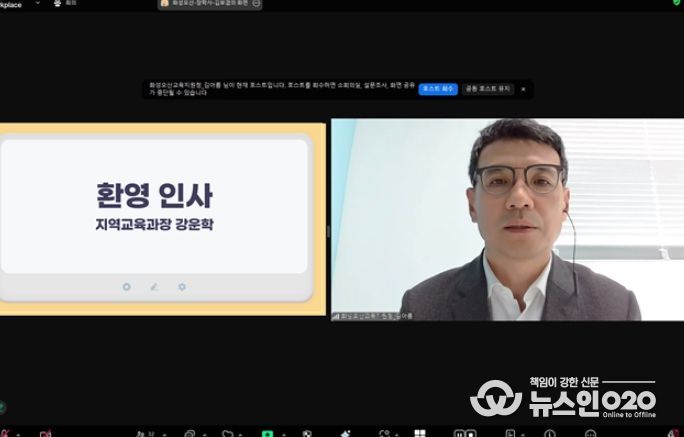
Task: Click the 공동 호스트 유지 (remain co-host) button
Action: 488,89
